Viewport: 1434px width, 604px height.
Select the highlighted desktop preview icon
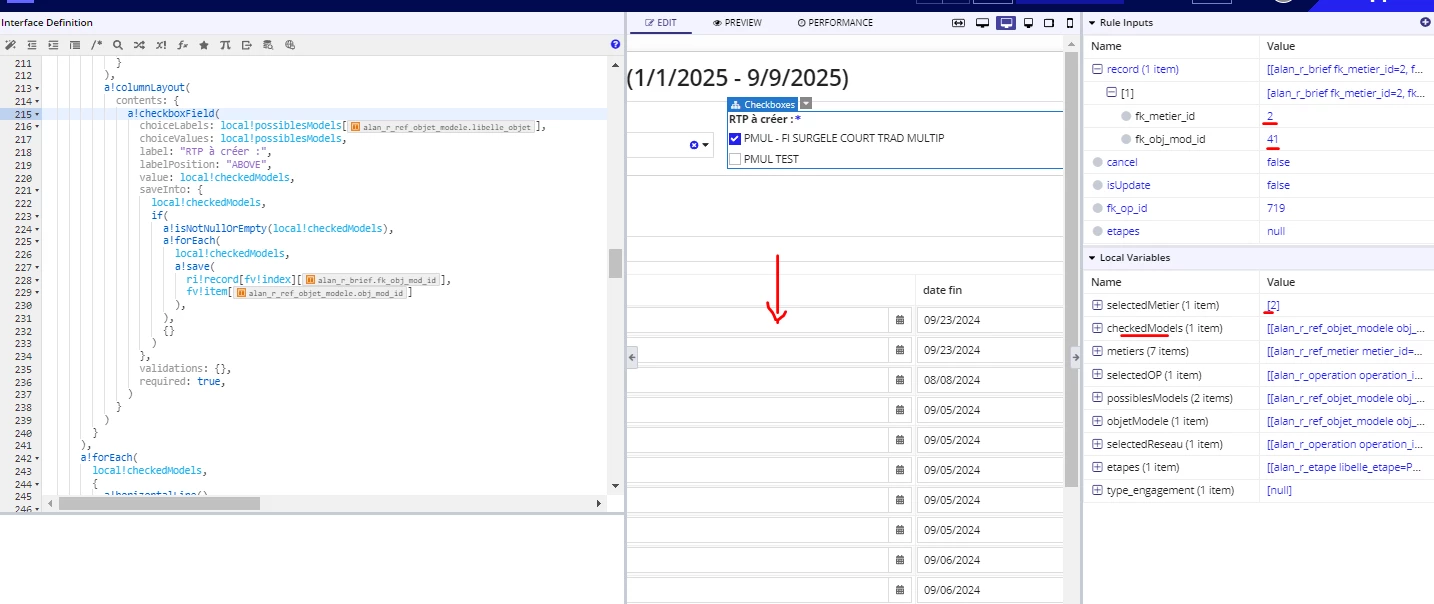(x=1006, y=23)
